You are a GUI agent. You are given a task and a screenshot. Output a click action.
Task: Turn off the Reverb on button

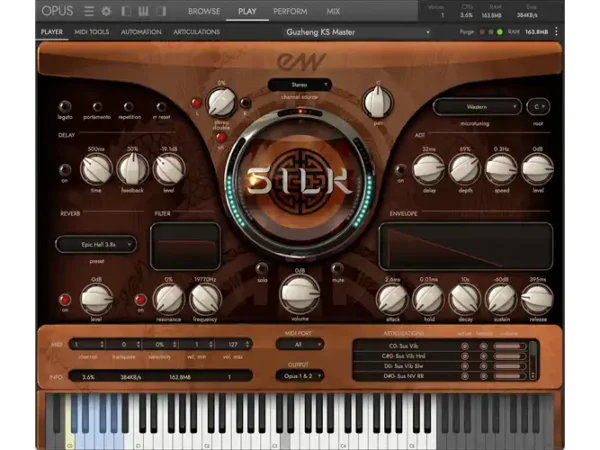65,299
